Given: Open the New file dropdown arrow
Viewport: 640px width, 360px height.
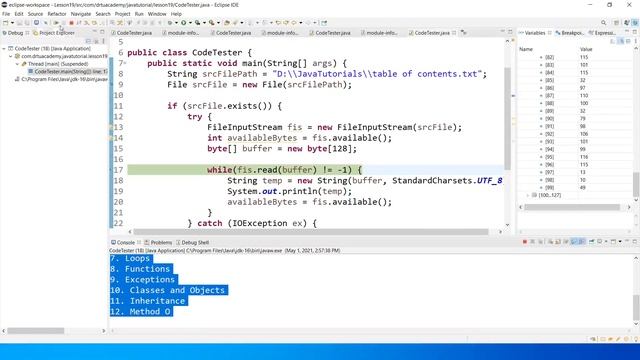Looking at the screenshot, I should pos(12,23).
